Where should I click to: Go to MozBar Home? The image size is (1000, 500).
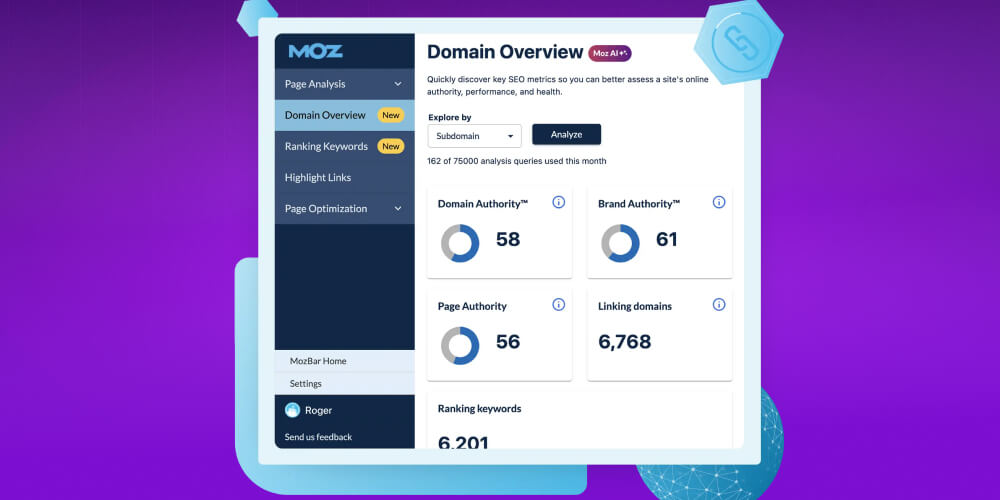point(344,361)
